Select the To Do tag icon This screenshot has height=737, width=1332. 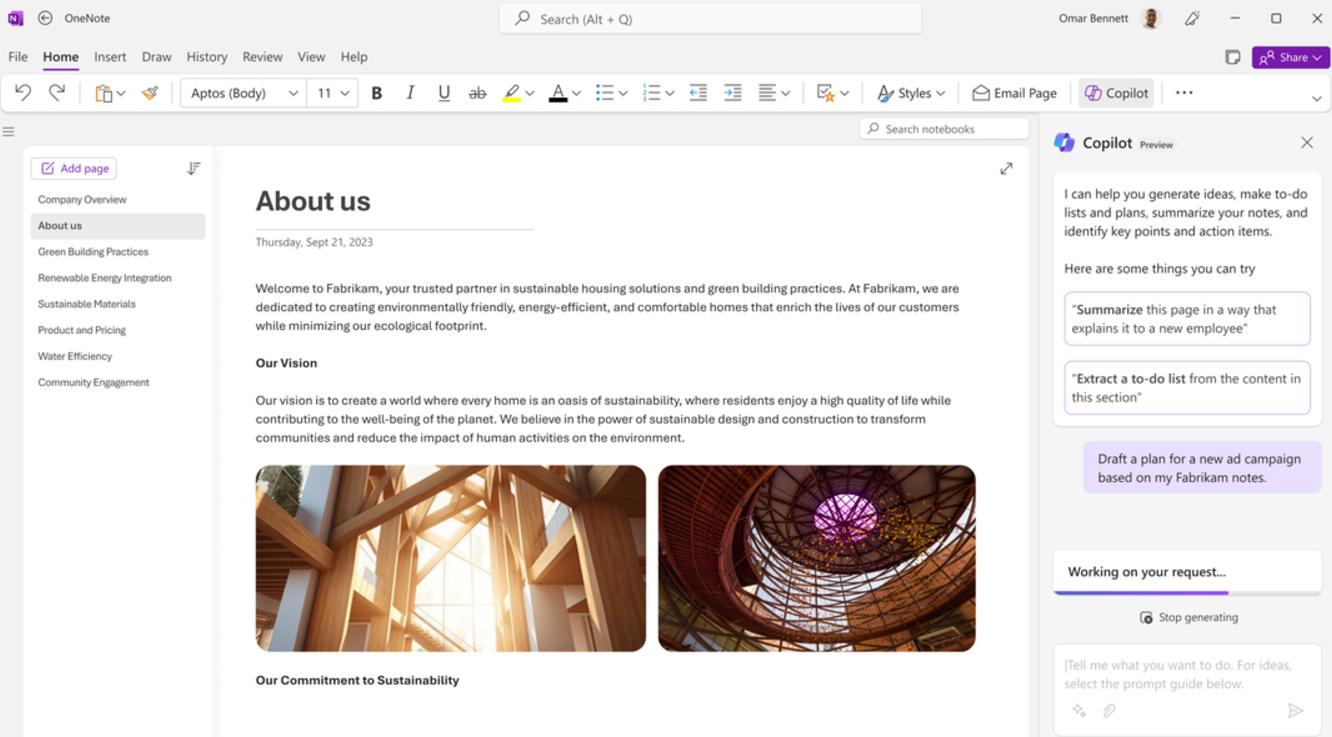pyautogui.click(x=827, y=92)
